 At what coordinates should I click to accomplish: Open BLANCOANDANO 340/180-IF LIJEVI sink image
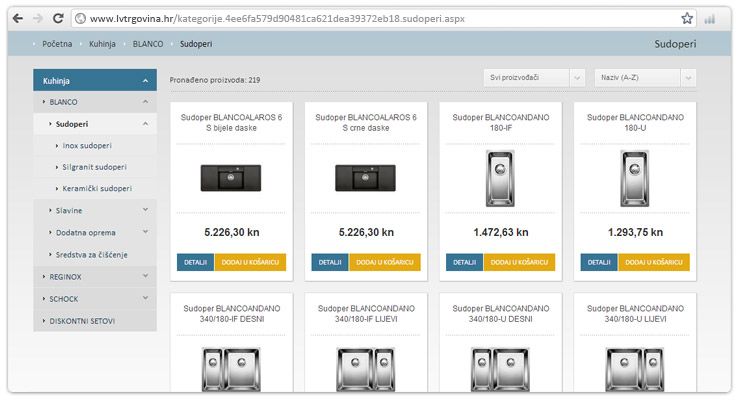(x=365, y=369)
